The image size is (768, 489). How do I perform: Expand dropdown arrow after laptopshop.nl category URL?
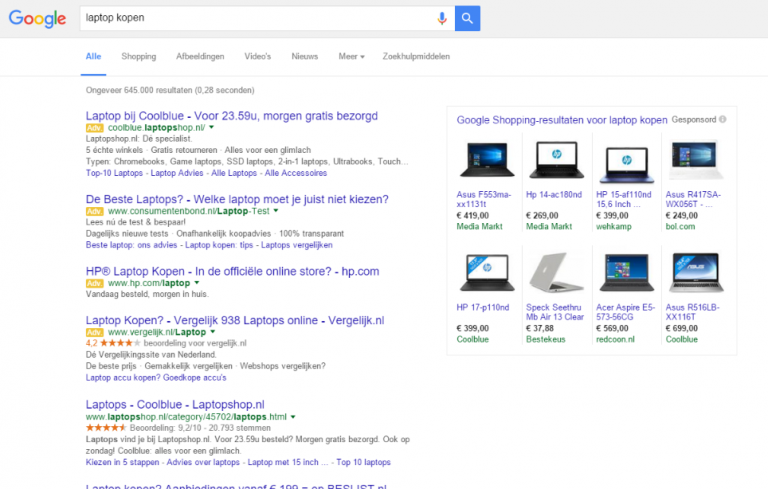(x=293, y=417)
